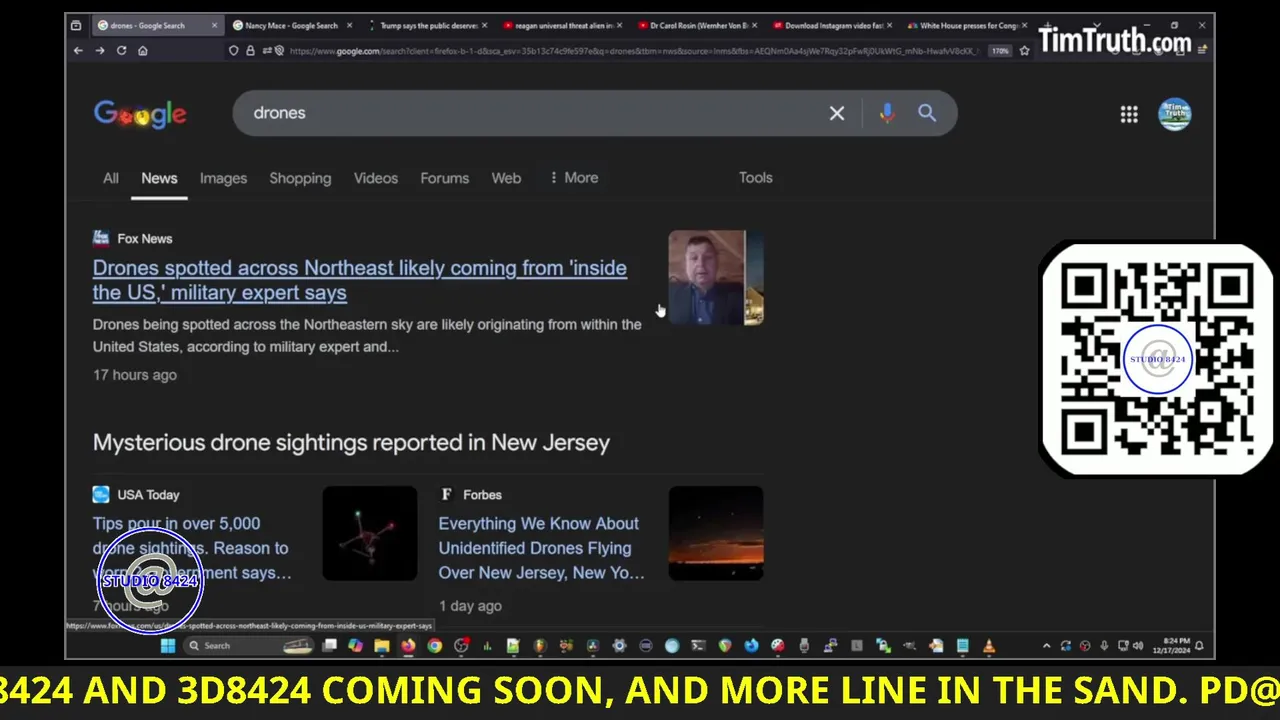Clear the 'drones' search query with X
This screenshot has height=720, width=1280.
pos(837,113)
